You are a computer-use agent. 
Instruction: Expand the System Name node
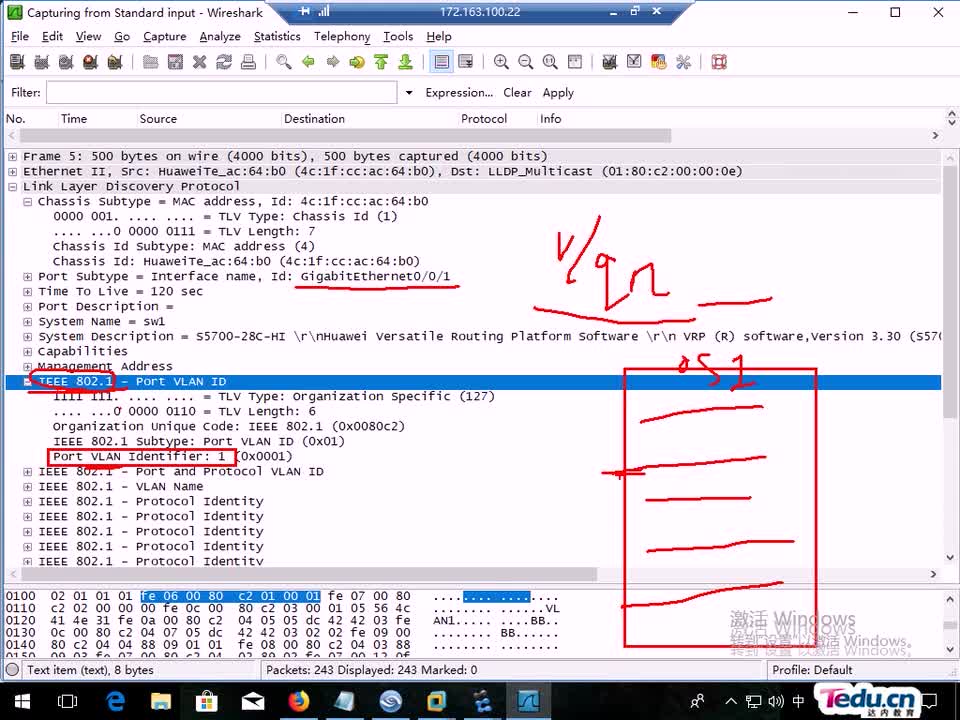(x=28, y=322)
